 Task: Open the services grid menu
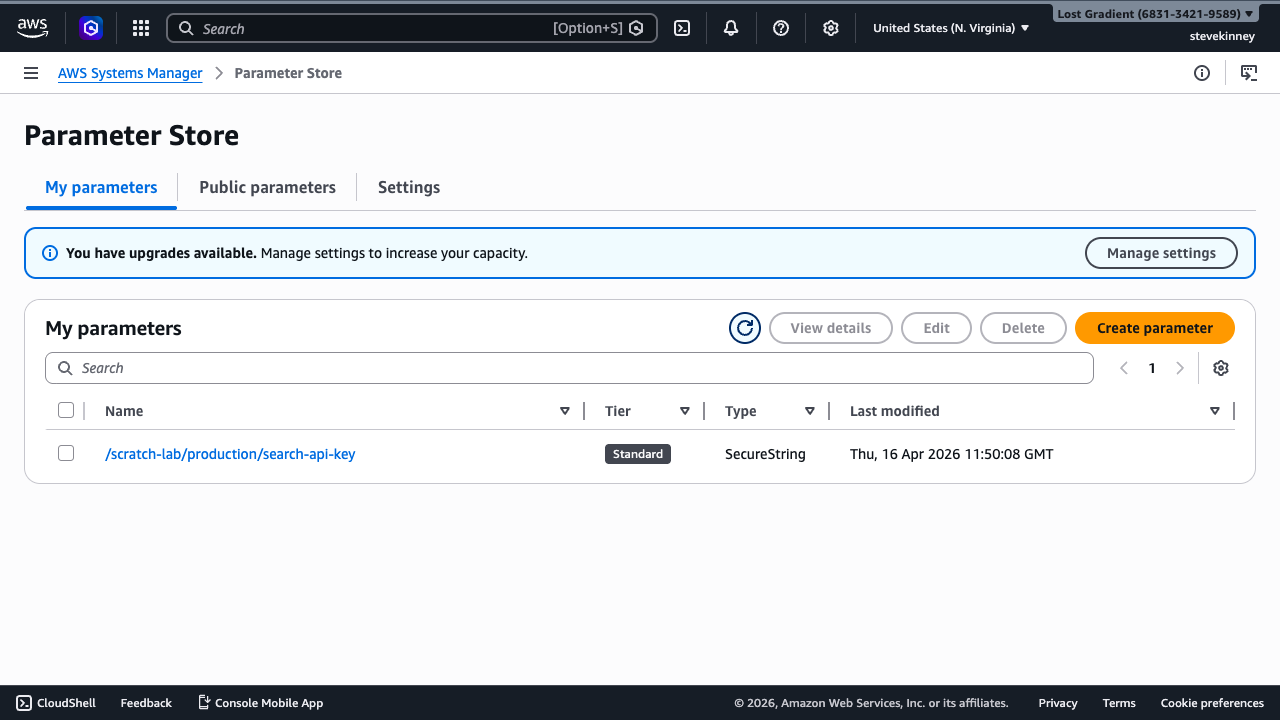pyautogui.click(x=141, y=28)
